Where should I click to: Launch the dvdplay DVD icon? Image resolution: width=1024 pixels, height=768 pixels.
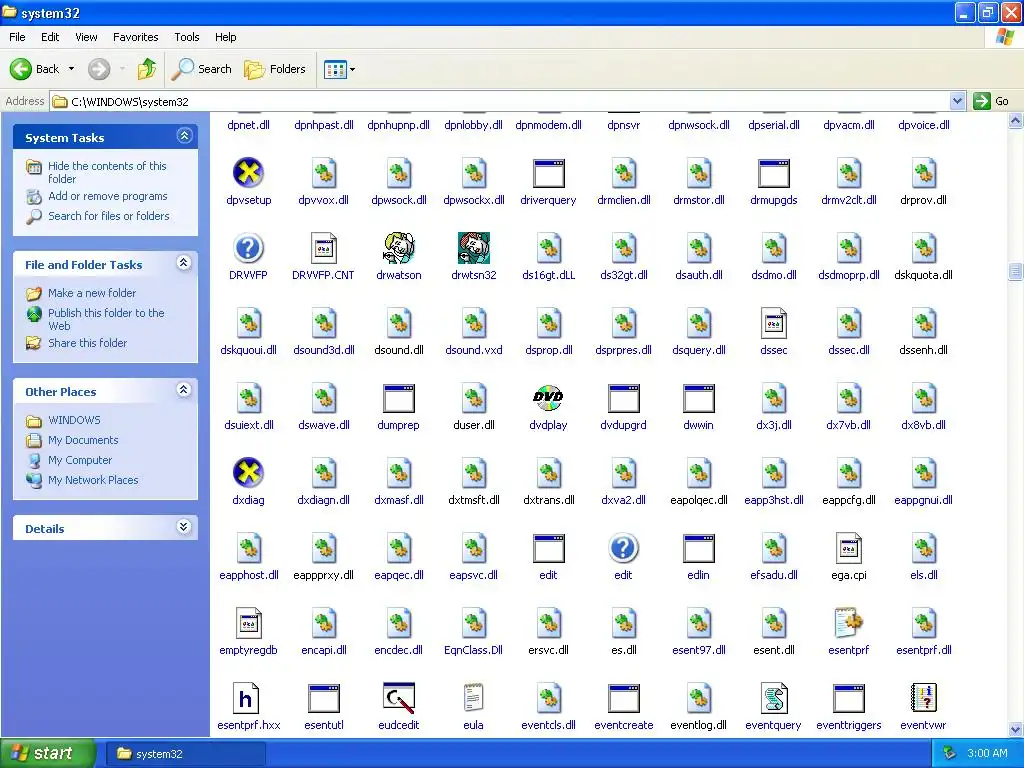548,398
